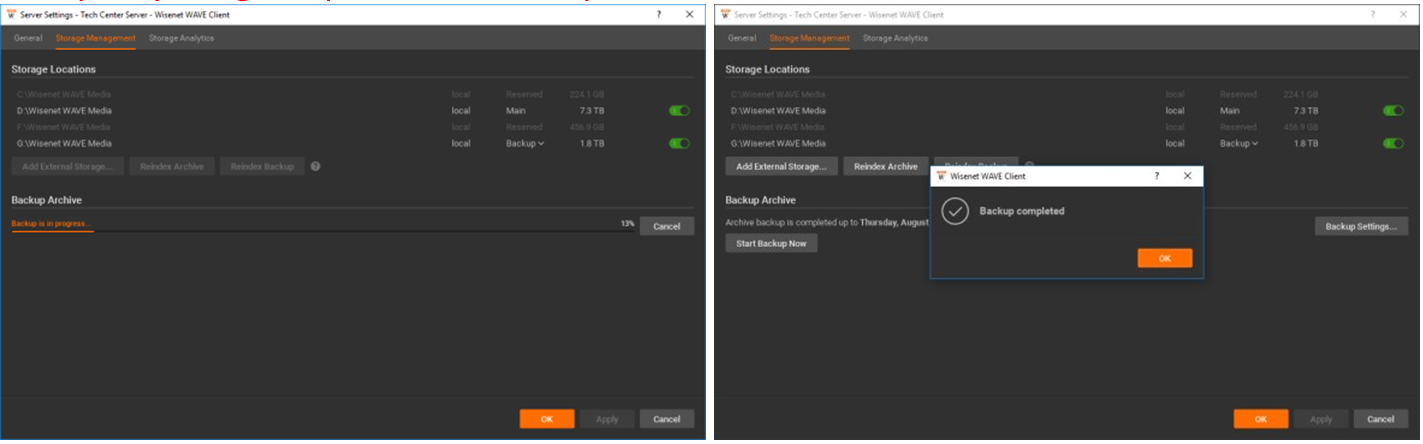This screenshot has width=1423, height=444.
Task: Select D:\Wisenet WAVE Media row in backup-in-progress window
Action: [x=352, y=111]
